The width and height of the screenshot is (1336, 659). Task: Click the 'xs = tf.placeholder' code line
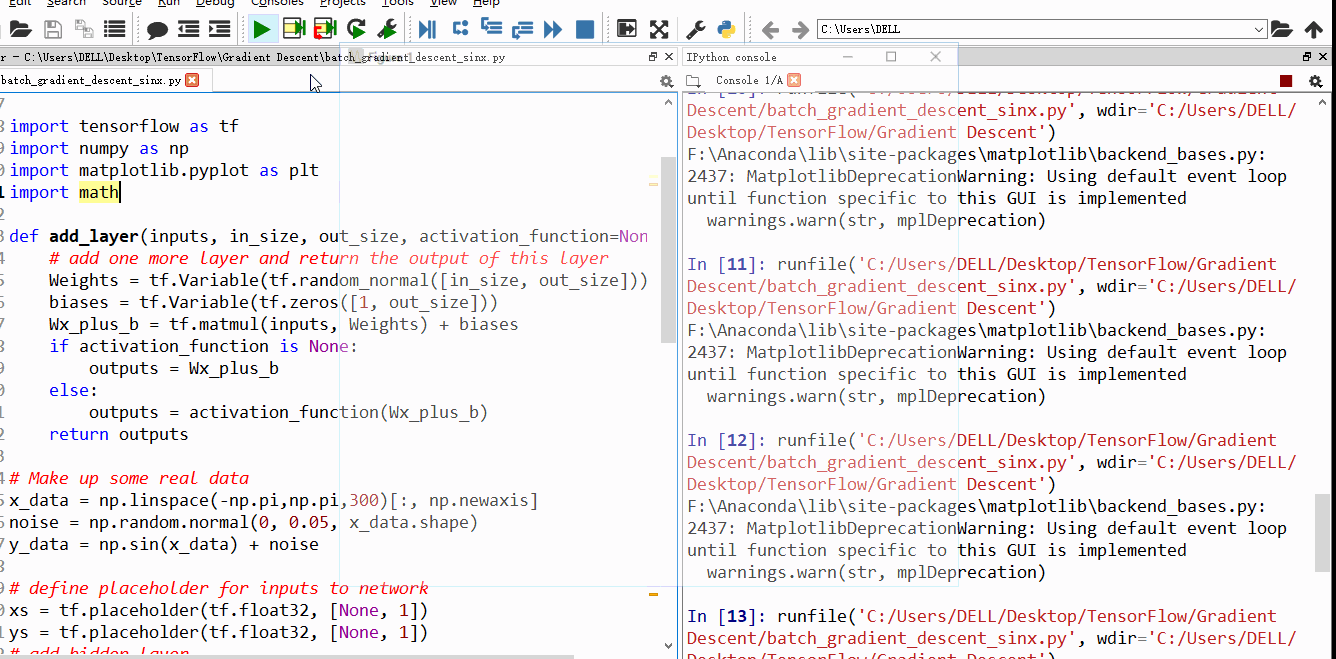pyautogui.click(x=218, y=610)
